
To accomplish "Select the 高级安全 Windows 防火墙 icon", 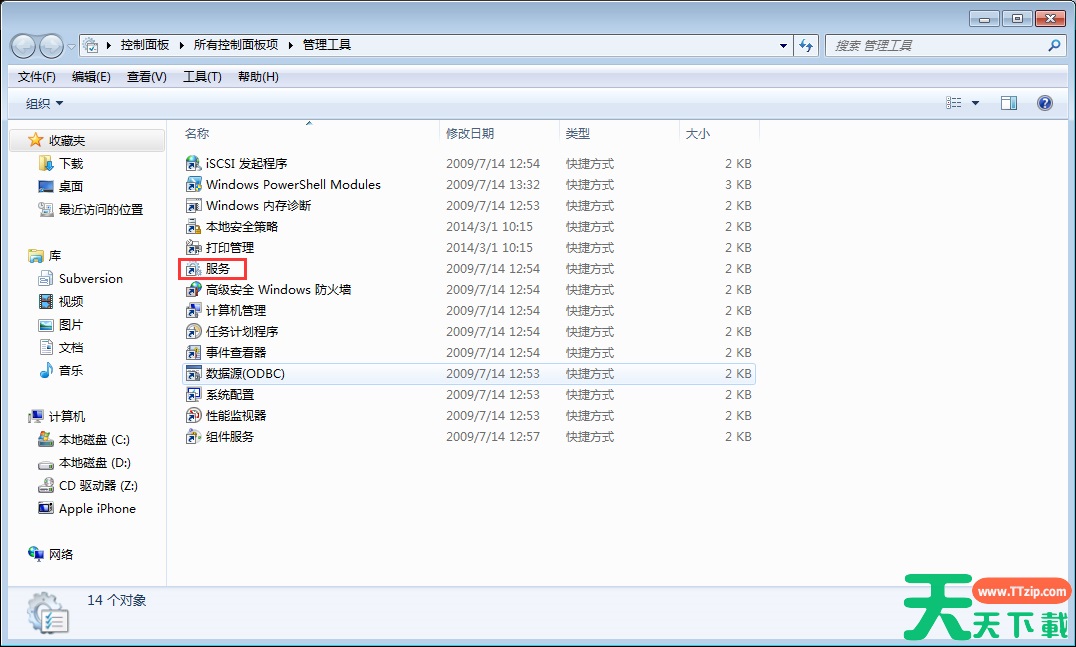I will pyautogui.click(x=194, y=290).
